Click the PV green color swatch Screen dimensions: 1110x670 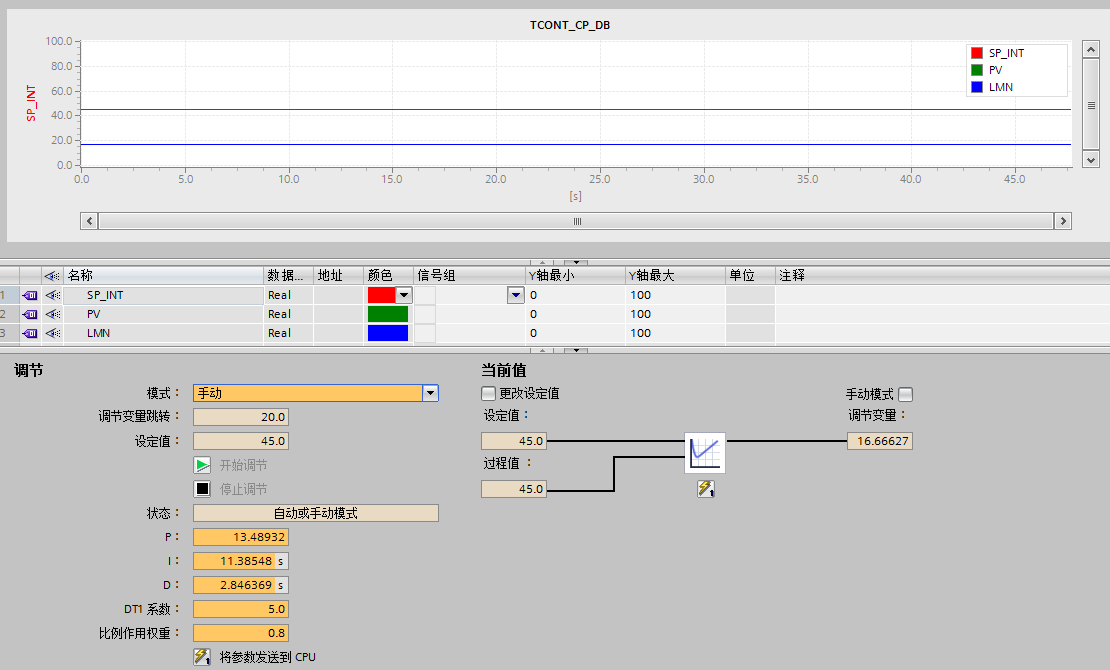pyautogui.click(x=388, y=314)
